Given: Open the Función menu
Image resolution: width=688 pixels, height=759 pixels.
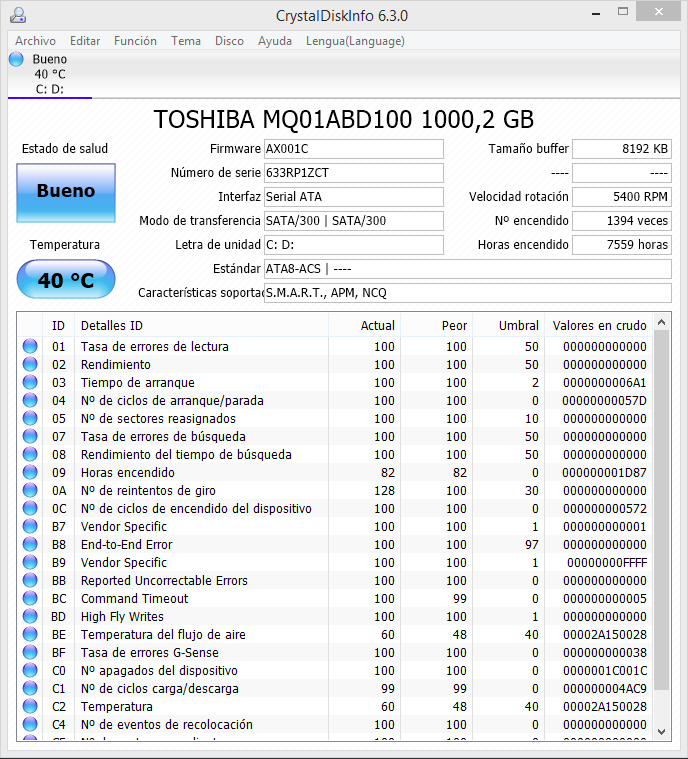Looking at the screenshot, I should pyautogui.click(x=135, y=41).
